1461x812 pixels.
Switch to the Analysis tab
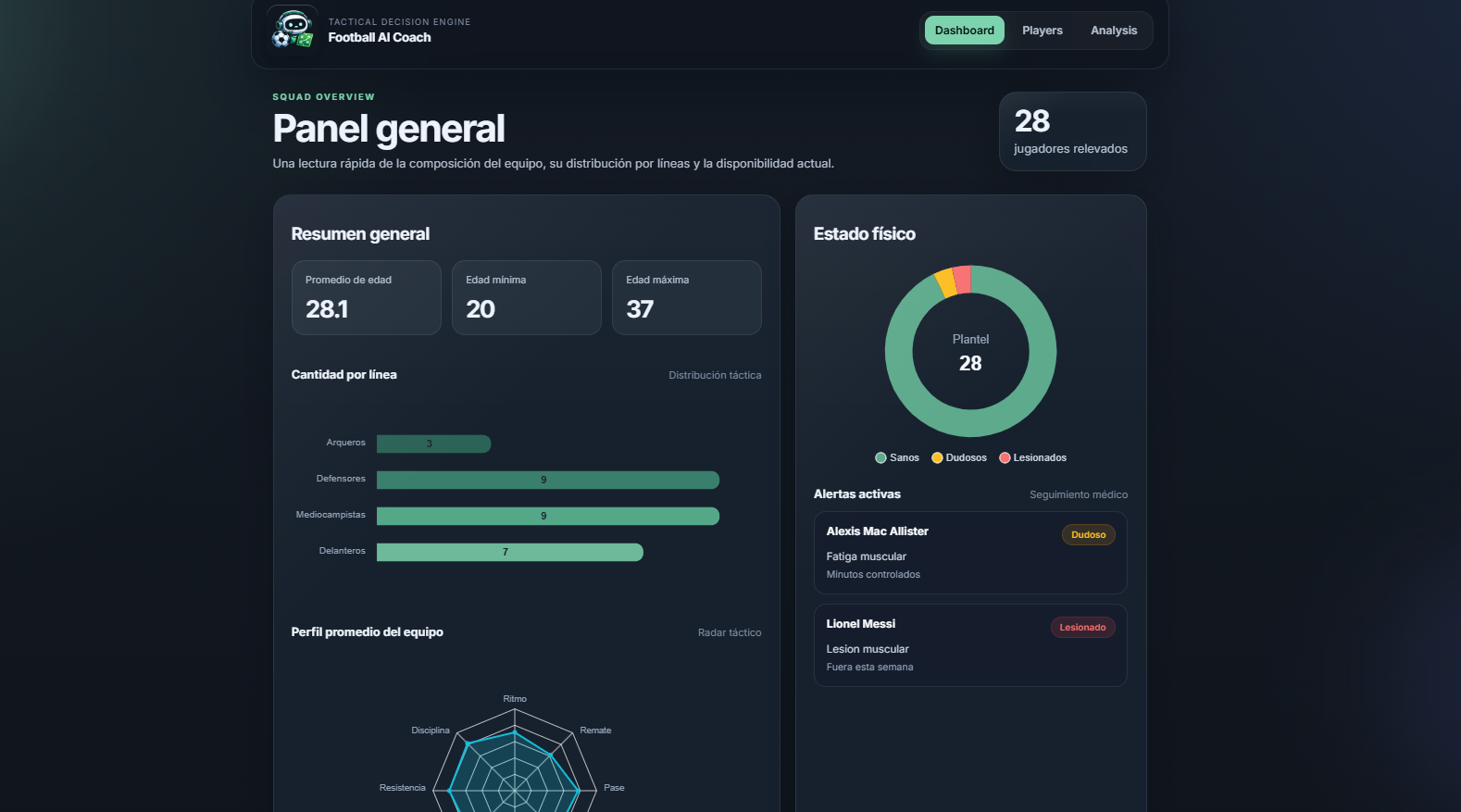tap(1113, 31)
